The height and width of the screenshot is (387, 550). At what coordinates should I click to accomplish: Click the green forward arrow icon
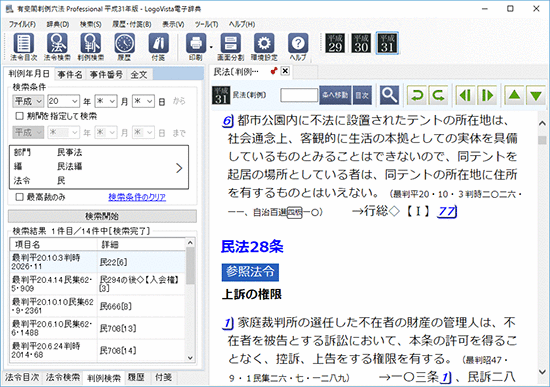(438, 95)
